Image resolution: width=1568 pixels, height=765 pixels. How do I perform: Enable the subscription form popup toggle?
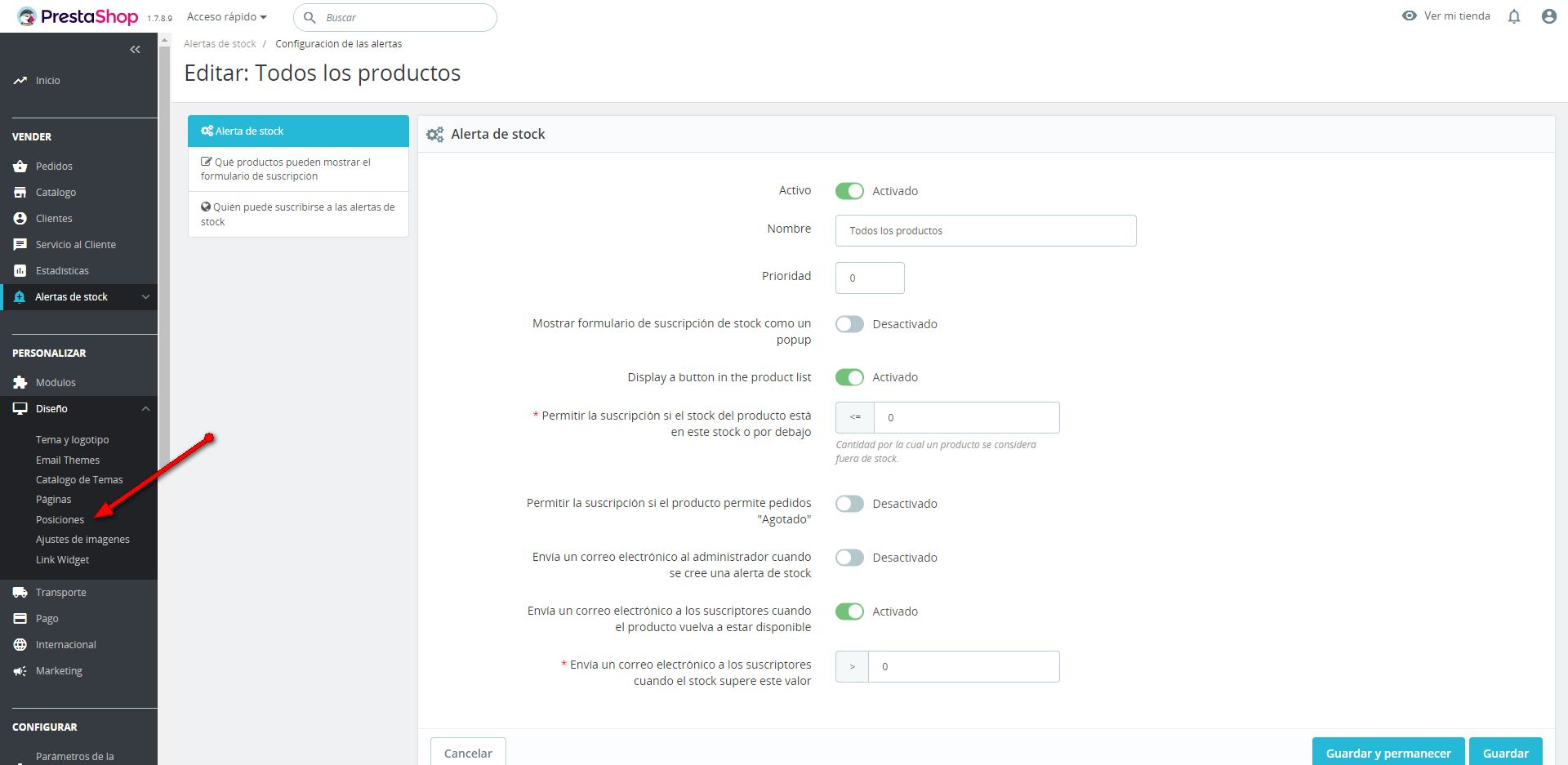click(849, 324)
